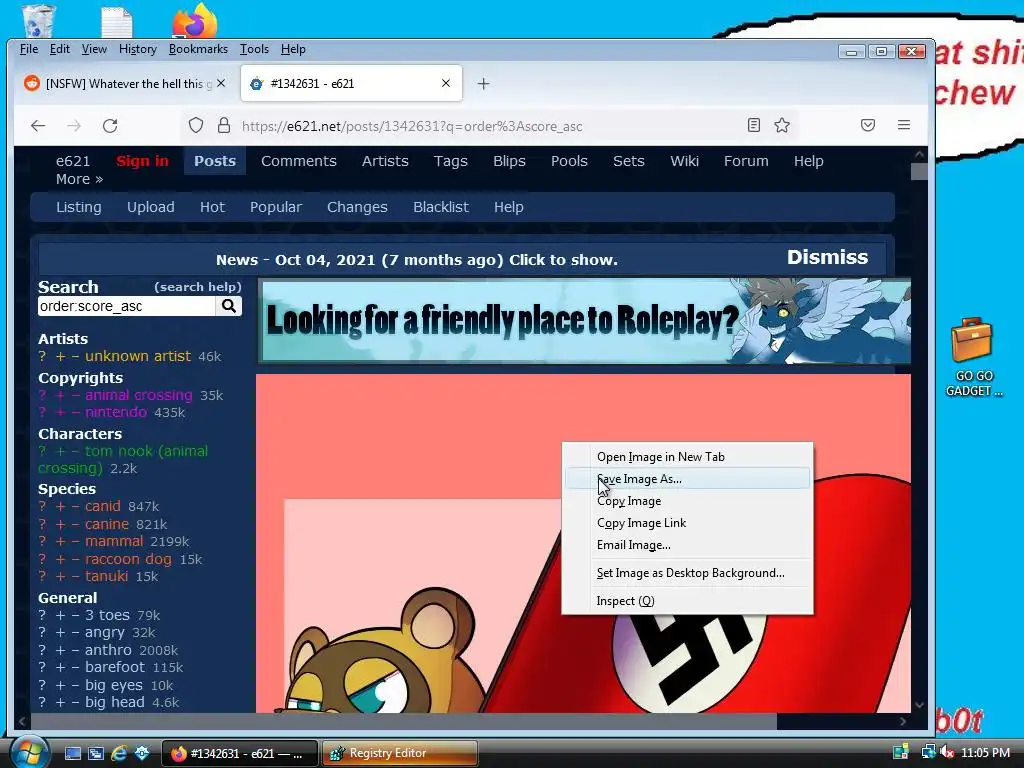Viewport: 1024px width, 768px height.
Task: Open the Upload subnav link
Action: 151,207
